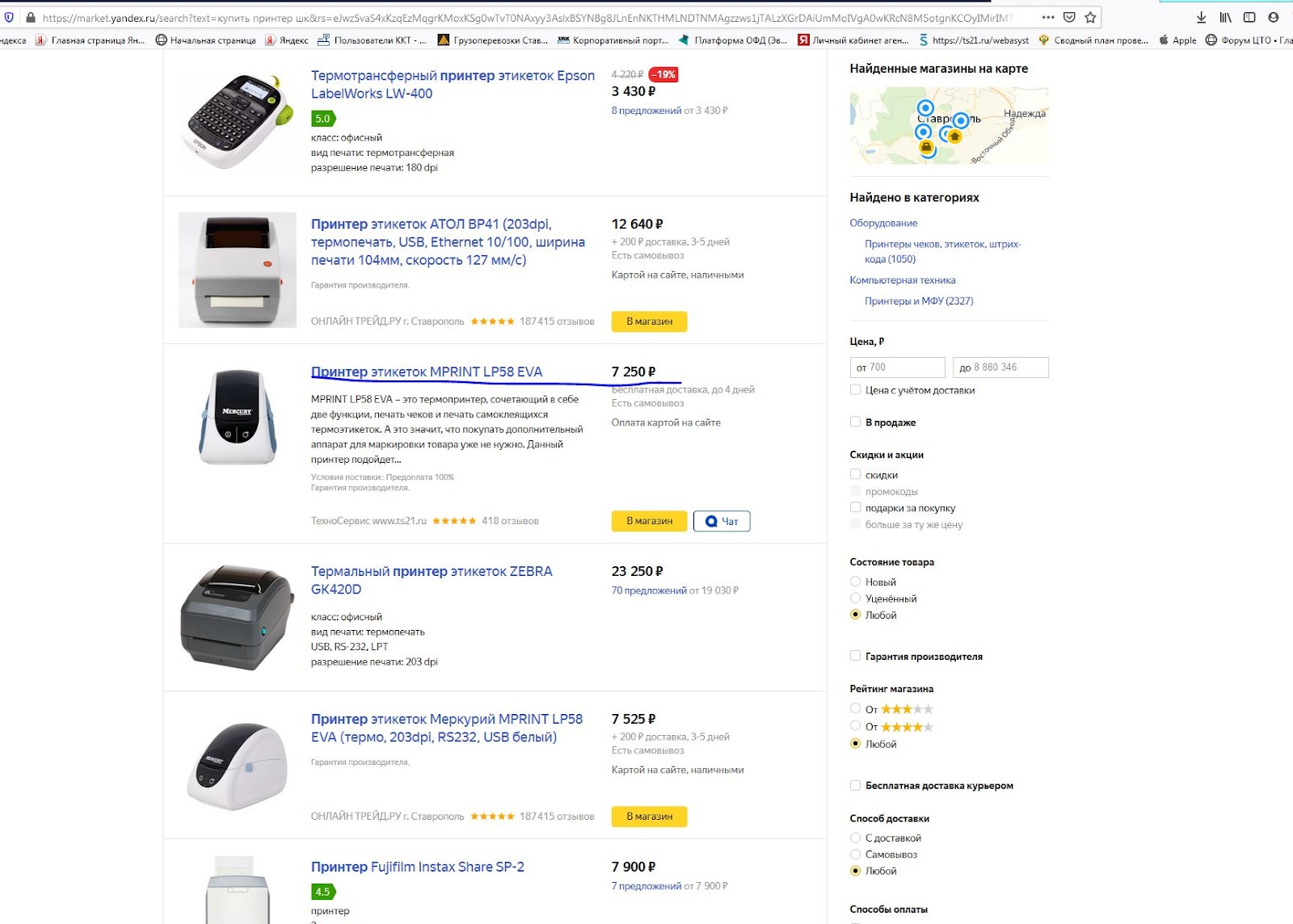Select 'Новый' product condition radio
This screenshot has height=924, width=1293.
point(855,582)
